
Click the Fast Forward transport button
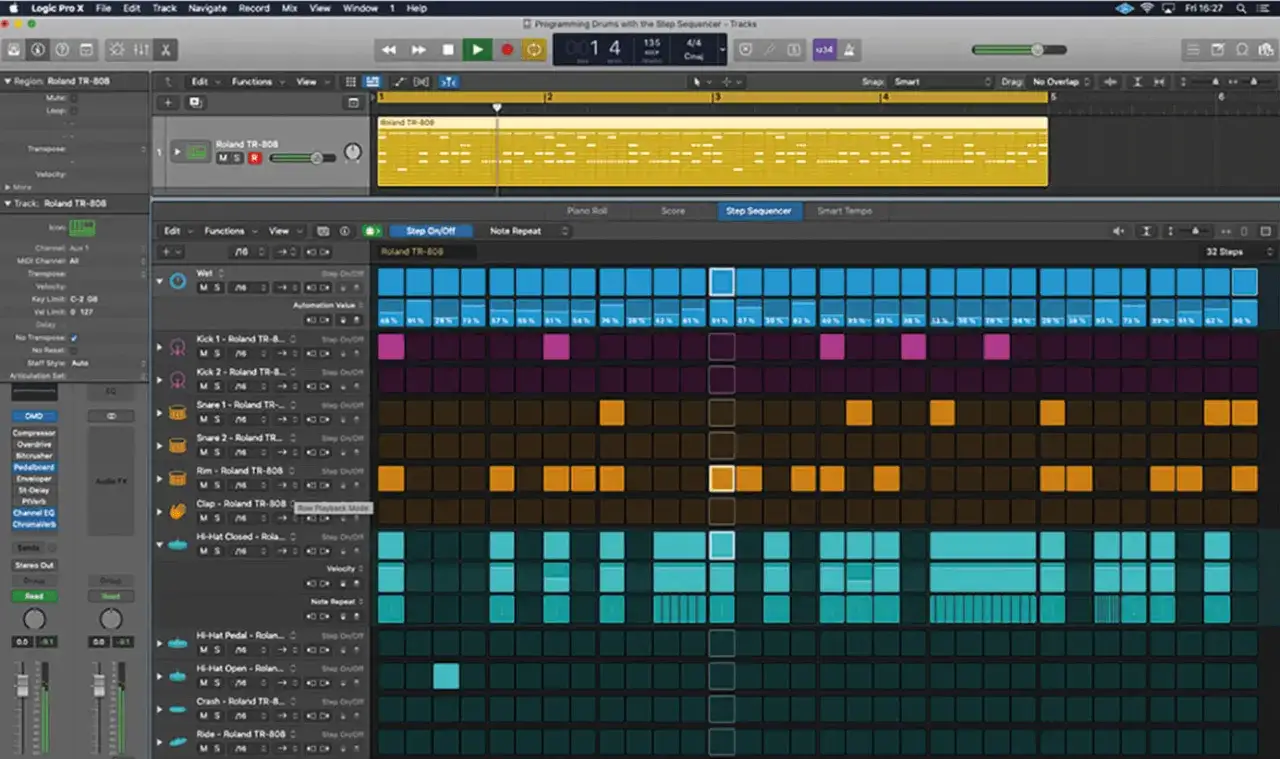(419, 49)
